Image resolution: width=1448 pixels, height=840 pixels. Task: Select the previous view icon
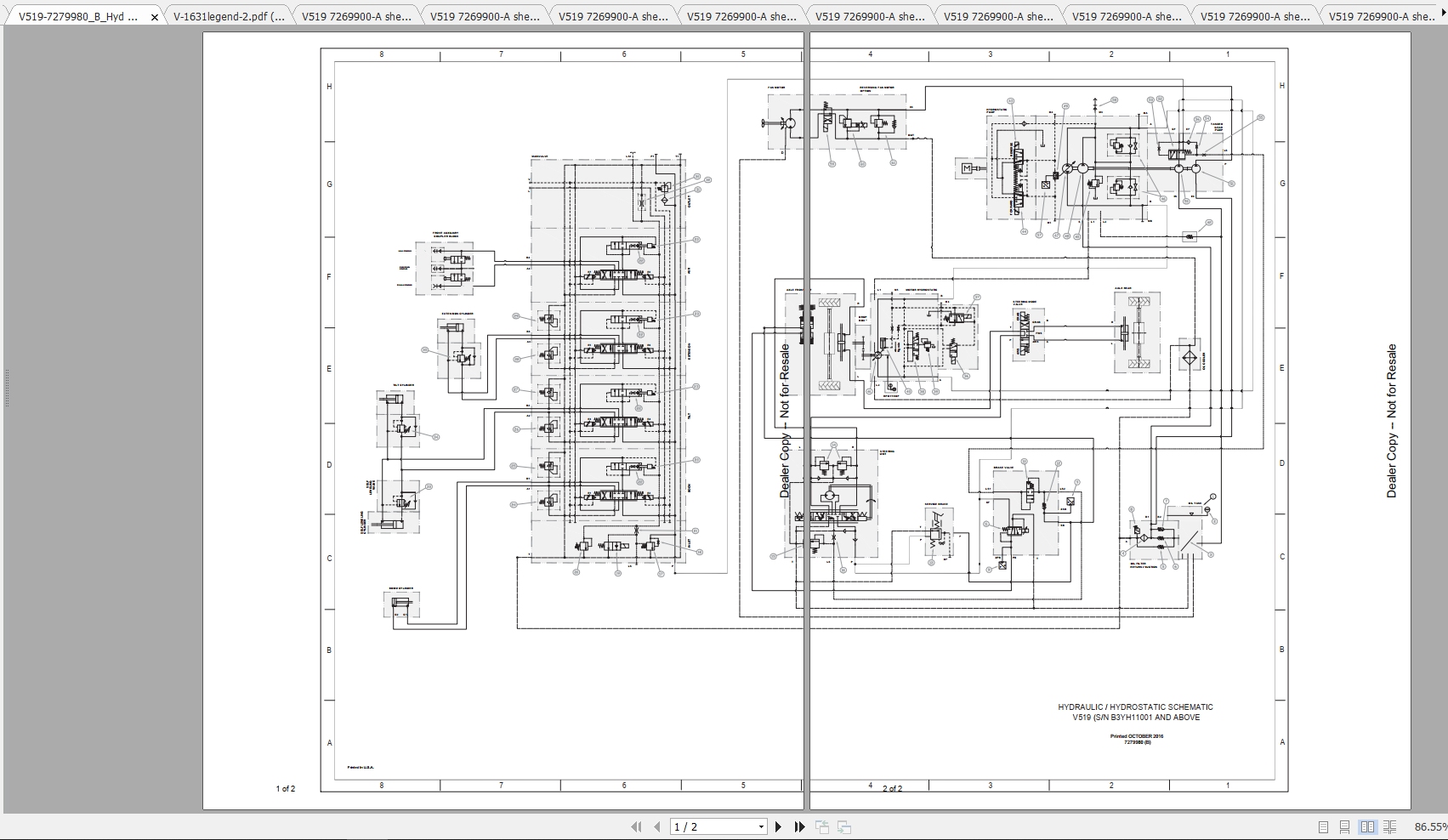821,826
